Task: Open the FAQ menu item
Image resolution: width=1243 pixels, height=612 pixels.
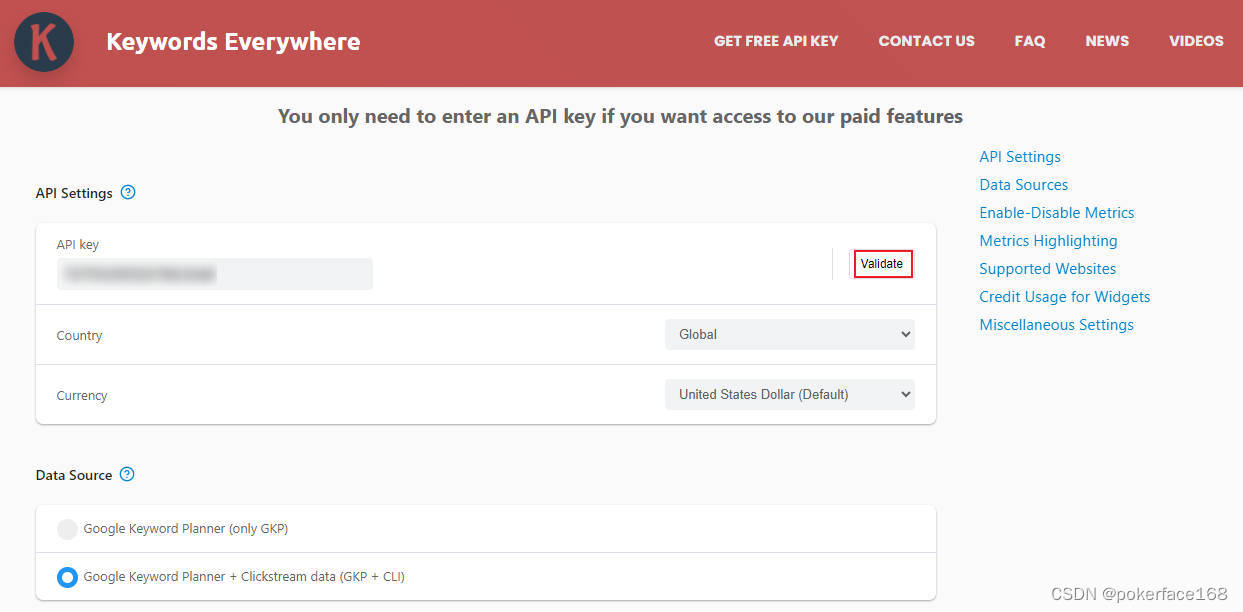Action: (1030, 41)
